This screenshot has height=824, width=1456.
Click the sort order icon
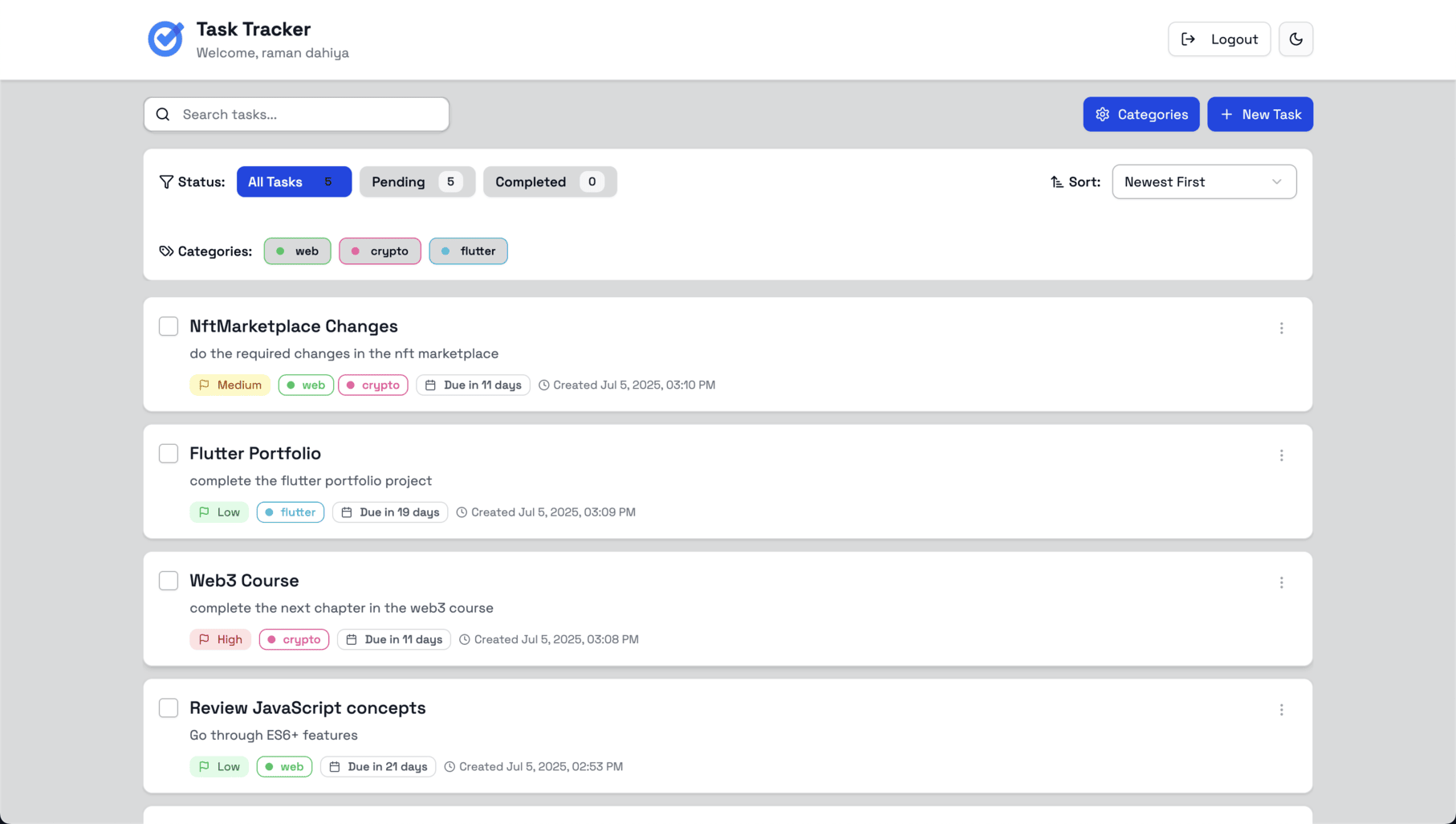1057,182
